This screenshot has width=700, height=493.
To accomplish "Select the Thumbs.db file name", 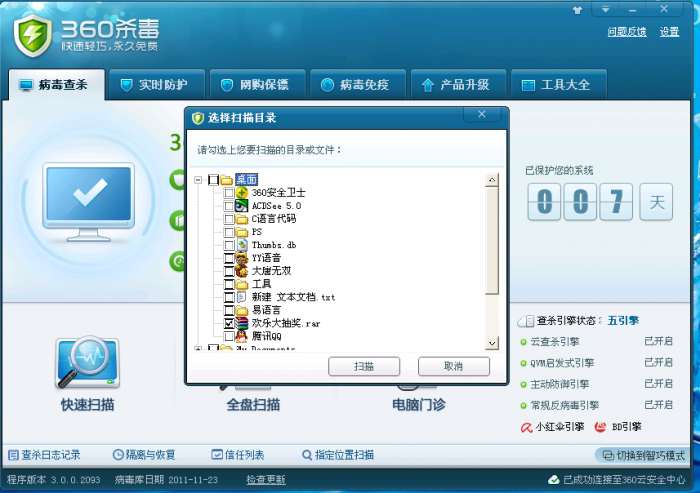I will pyautogui.click(x=274, y=245).
